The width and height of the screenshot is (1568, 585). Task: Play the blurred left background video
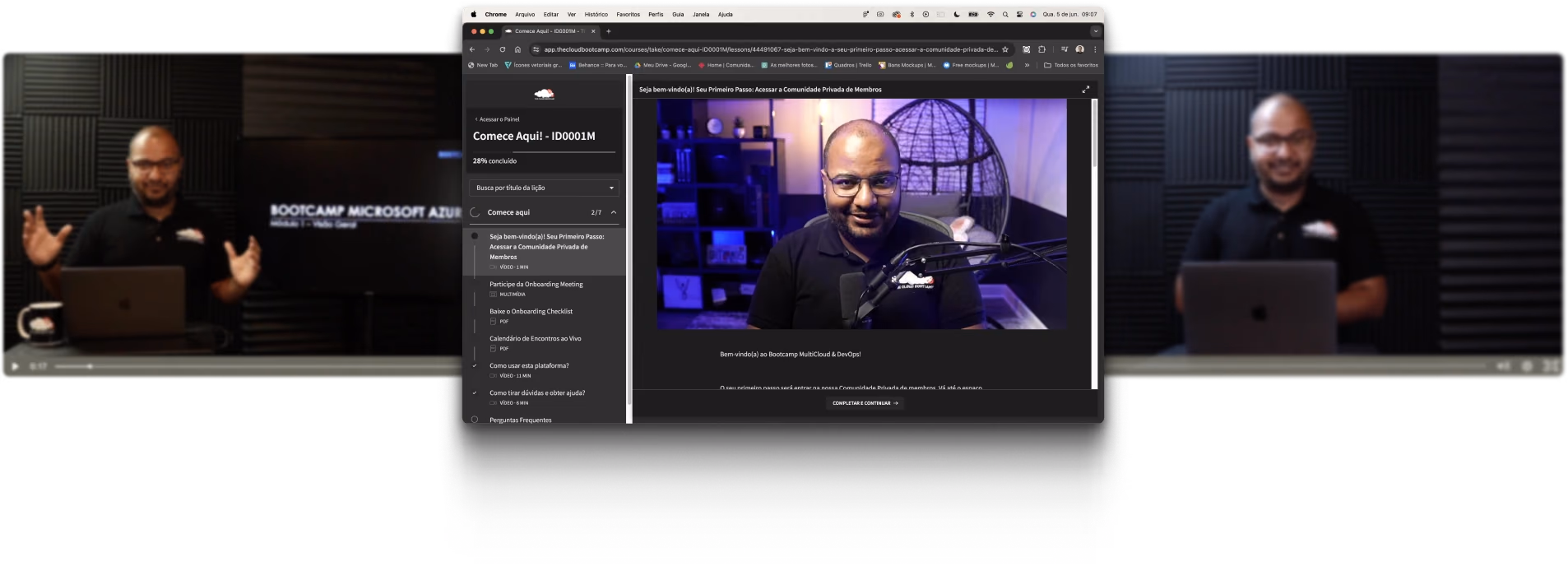pos(15,366)
